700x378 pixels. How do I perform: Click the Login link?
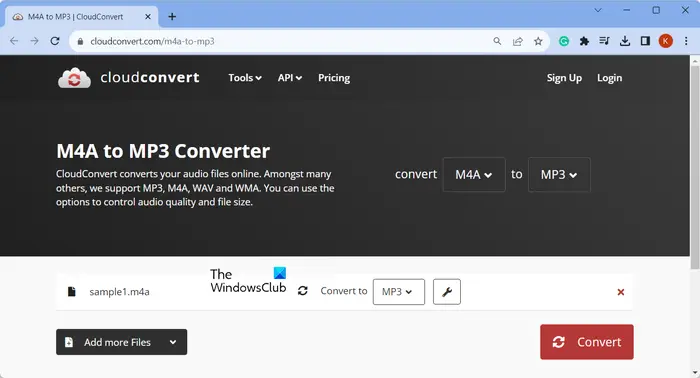pyautogui.click(x=609, y=78)
